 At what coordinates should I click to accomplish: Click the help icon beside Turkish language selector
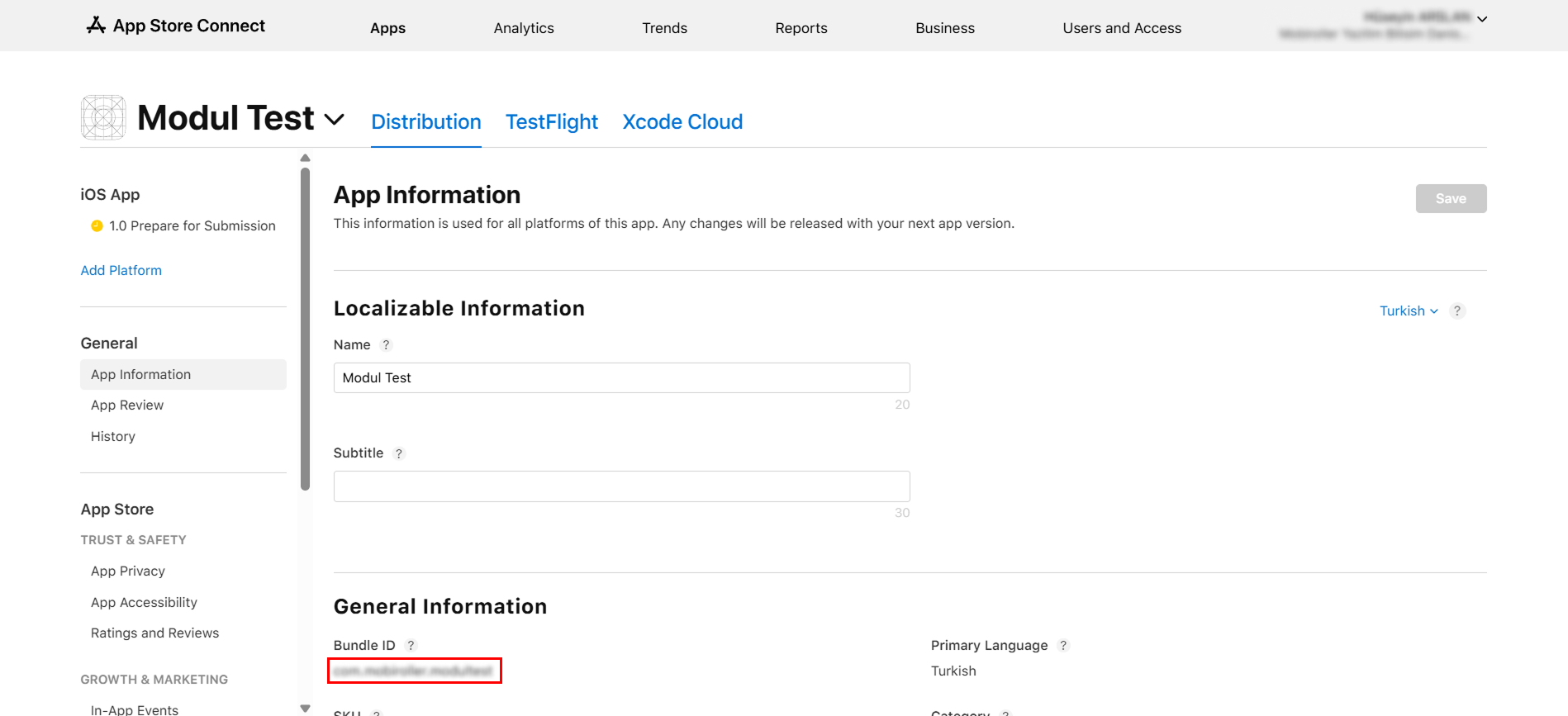pos(1457,311)
